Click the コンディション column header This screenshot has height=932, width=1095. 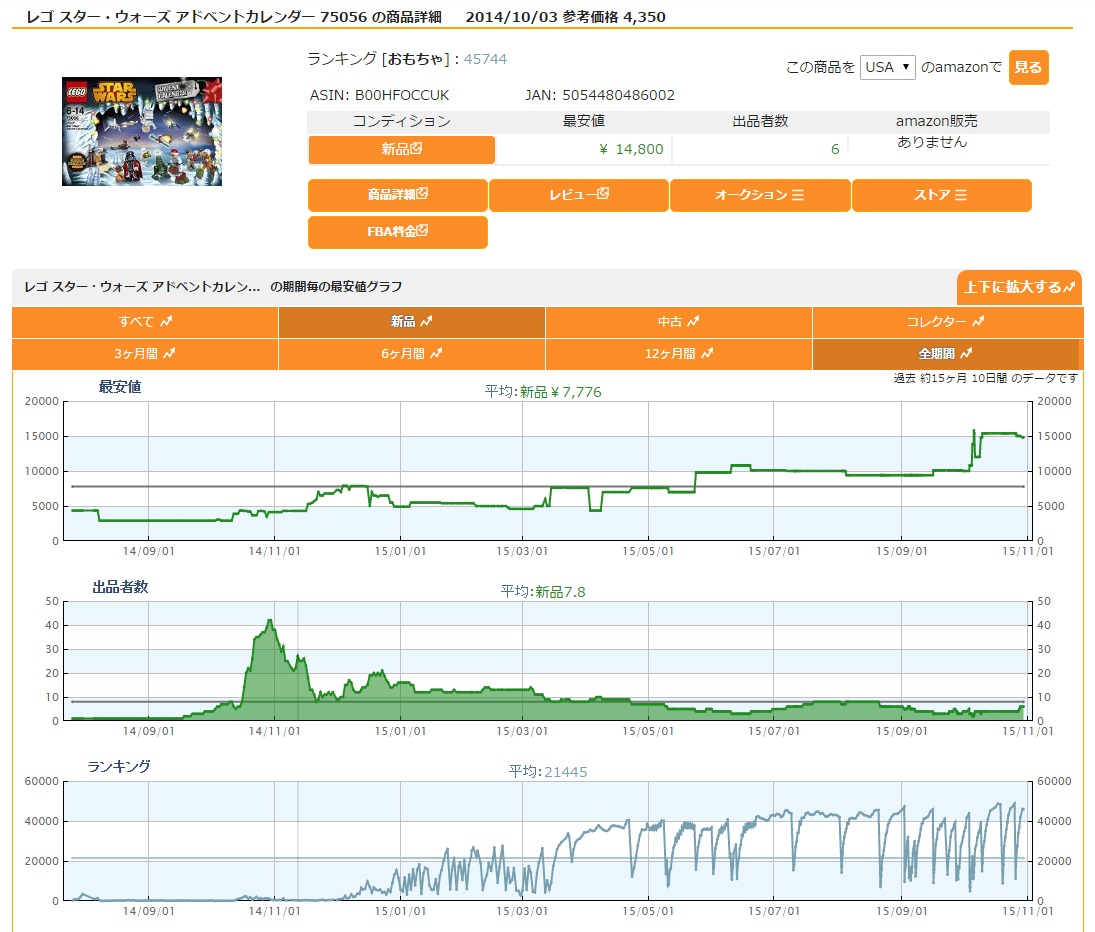tap(402, 121)
